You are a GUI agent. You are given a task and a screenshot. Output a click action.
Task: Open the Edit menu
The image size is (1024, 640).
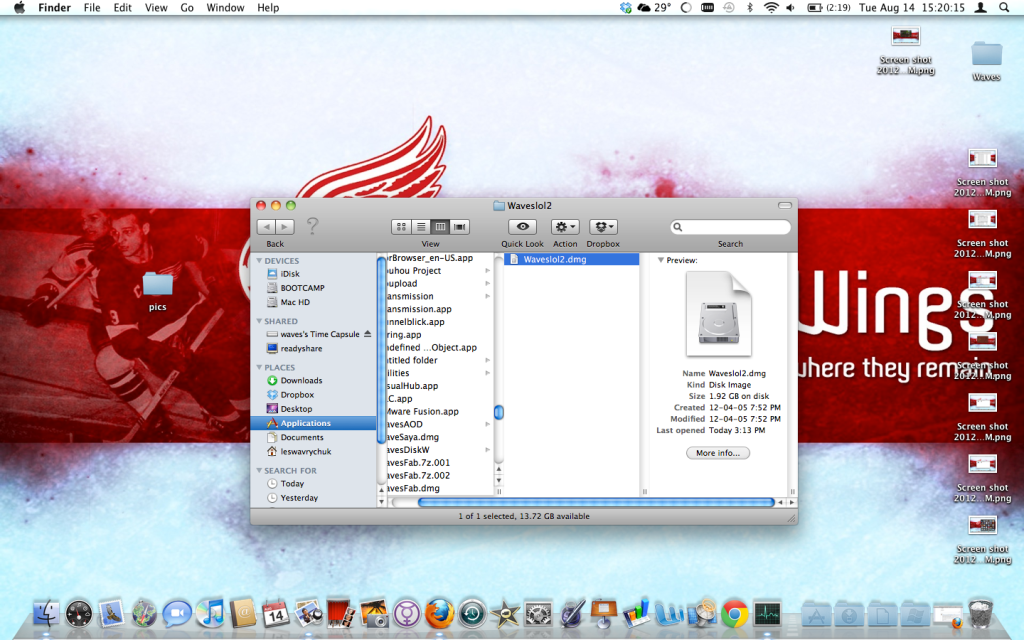click(123, 8)
